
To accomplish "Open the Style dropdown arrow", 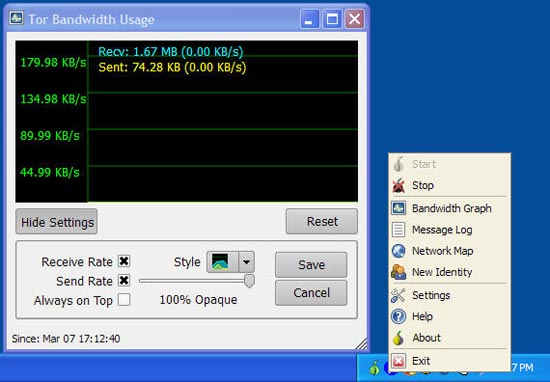I will coord(246,262).
